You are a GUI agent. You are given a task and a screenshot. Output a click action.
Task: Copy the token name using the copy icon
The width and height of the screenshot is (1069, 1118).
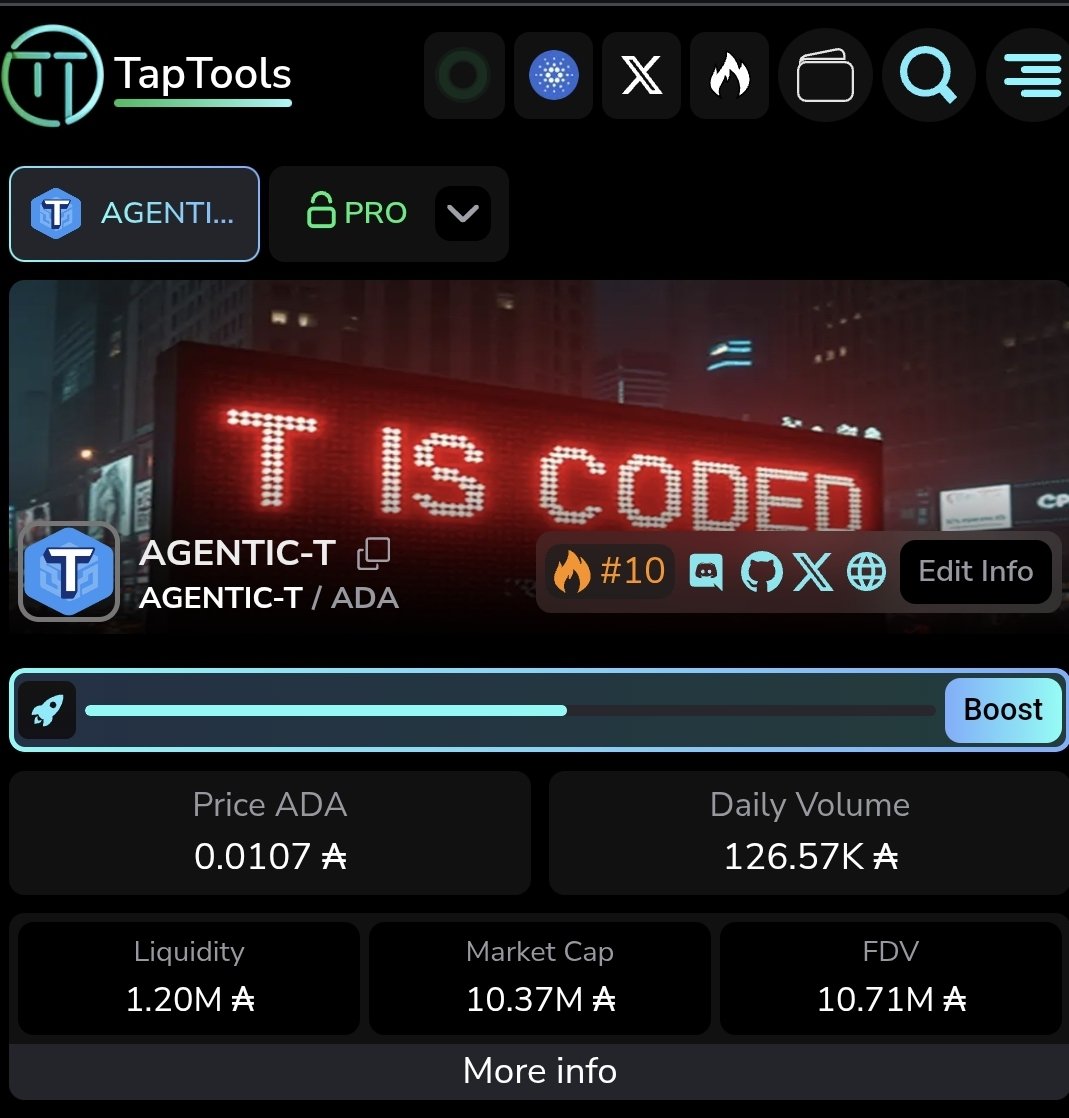coord(374,552)
